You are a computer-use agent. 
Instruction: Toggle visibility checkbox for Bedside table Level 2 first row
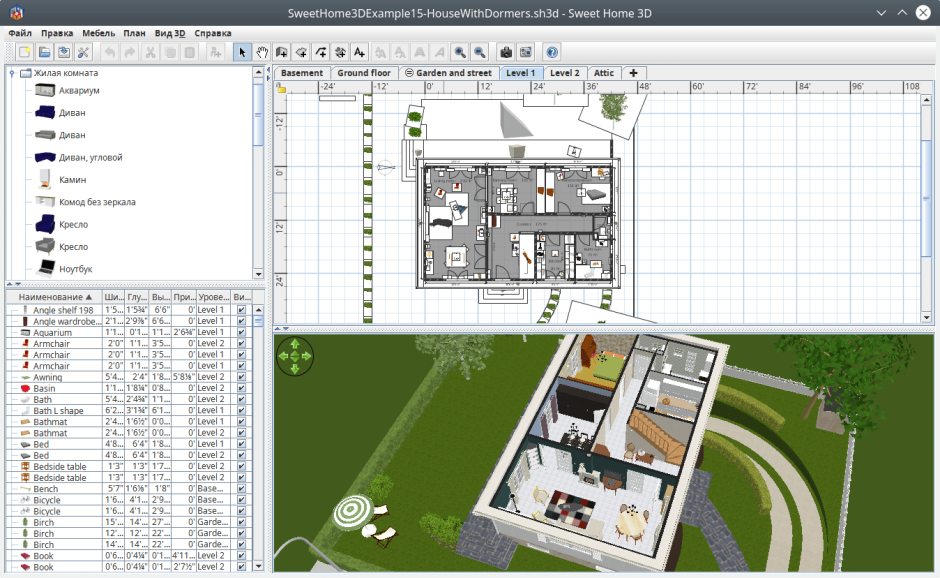pos(241,466)
